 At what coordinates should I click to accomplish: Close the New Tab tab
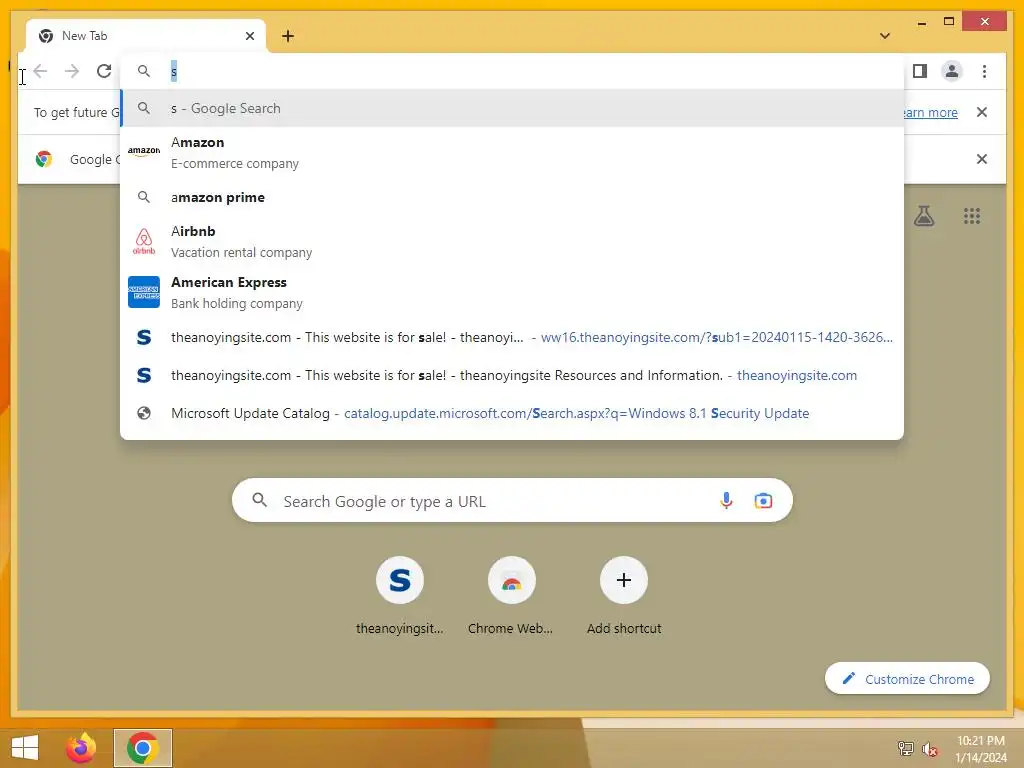pyautogui.click(x=249, y=36)
